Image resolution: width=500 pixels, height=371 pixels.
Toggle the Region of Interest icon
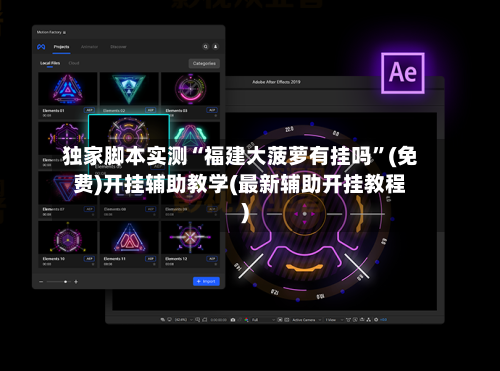(280, 320)
